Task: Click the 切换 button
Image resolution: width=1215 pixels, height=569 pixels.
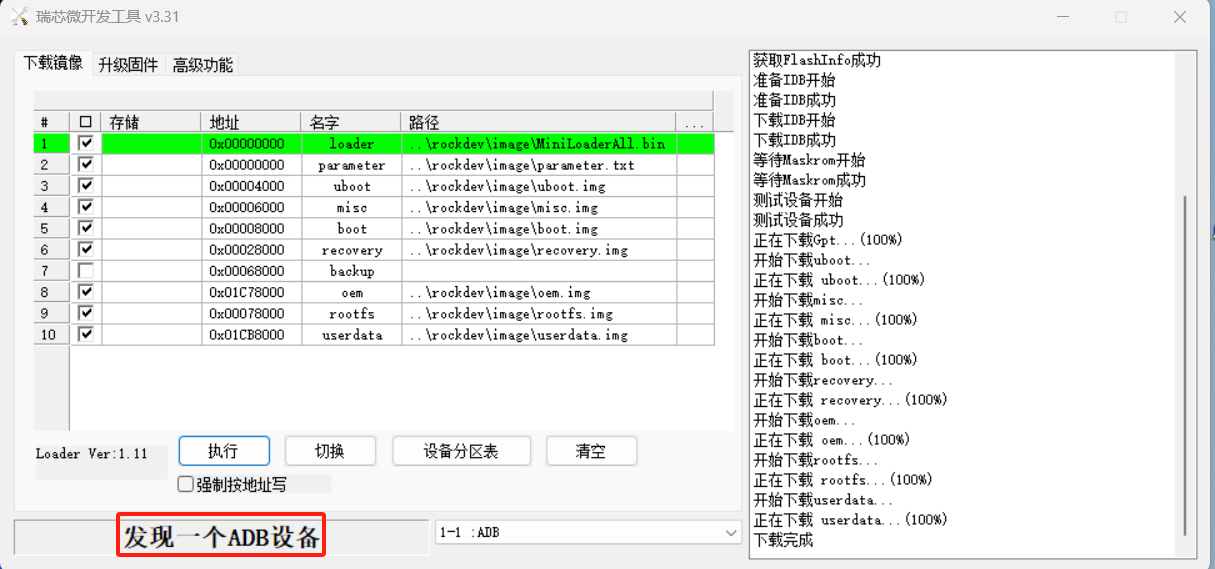Action: [x=330, y=451]
